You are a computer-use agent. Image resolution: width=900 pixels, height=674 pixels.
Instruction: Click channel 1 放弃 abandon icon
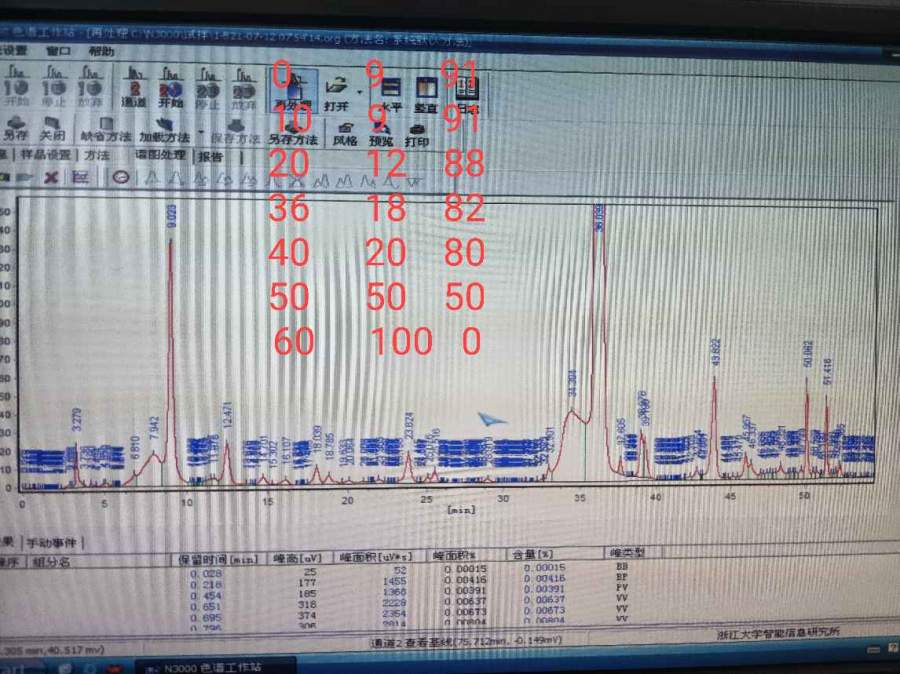click(90, 85)
